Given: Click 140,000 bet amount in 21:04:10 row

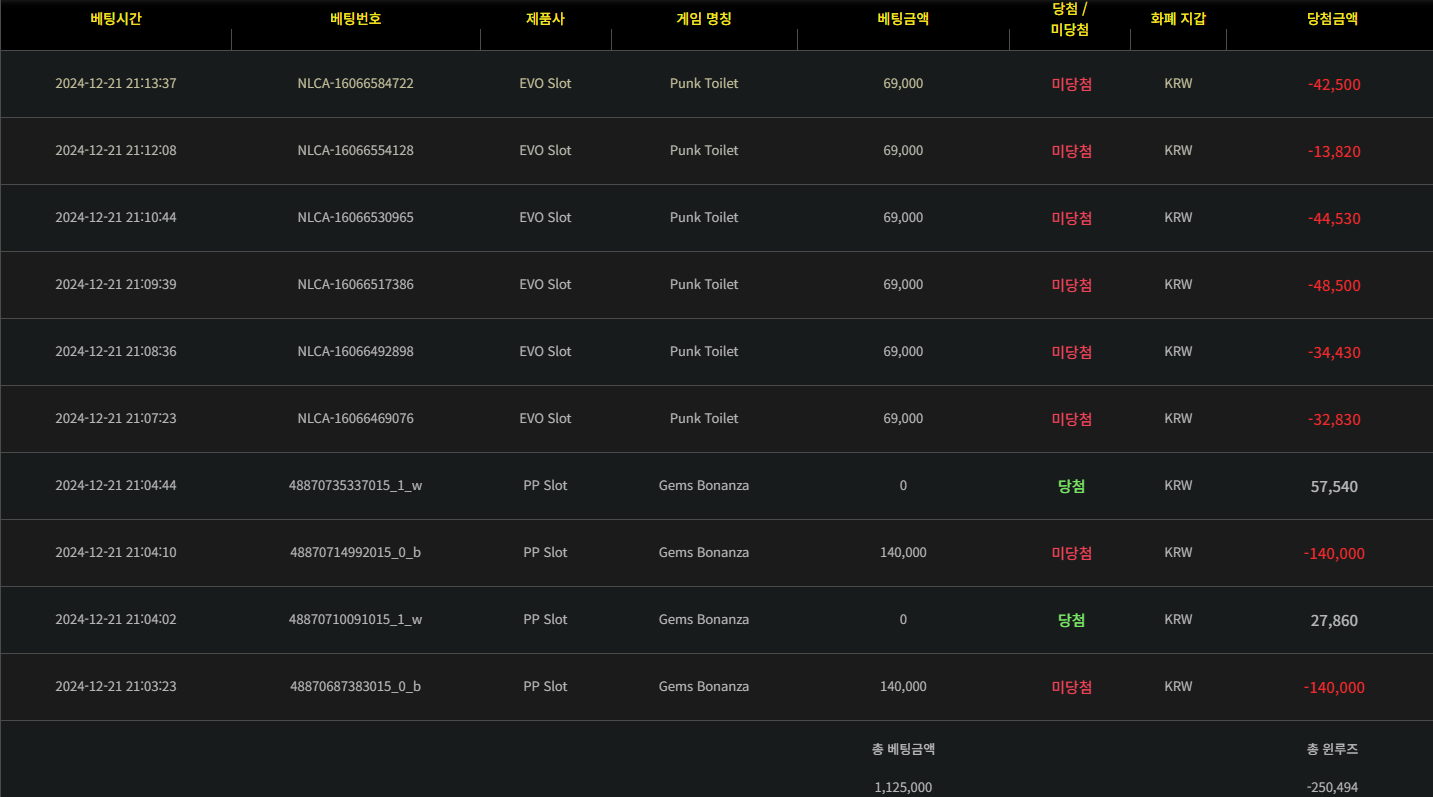Looking at the screenshot, I should [903, 553].
